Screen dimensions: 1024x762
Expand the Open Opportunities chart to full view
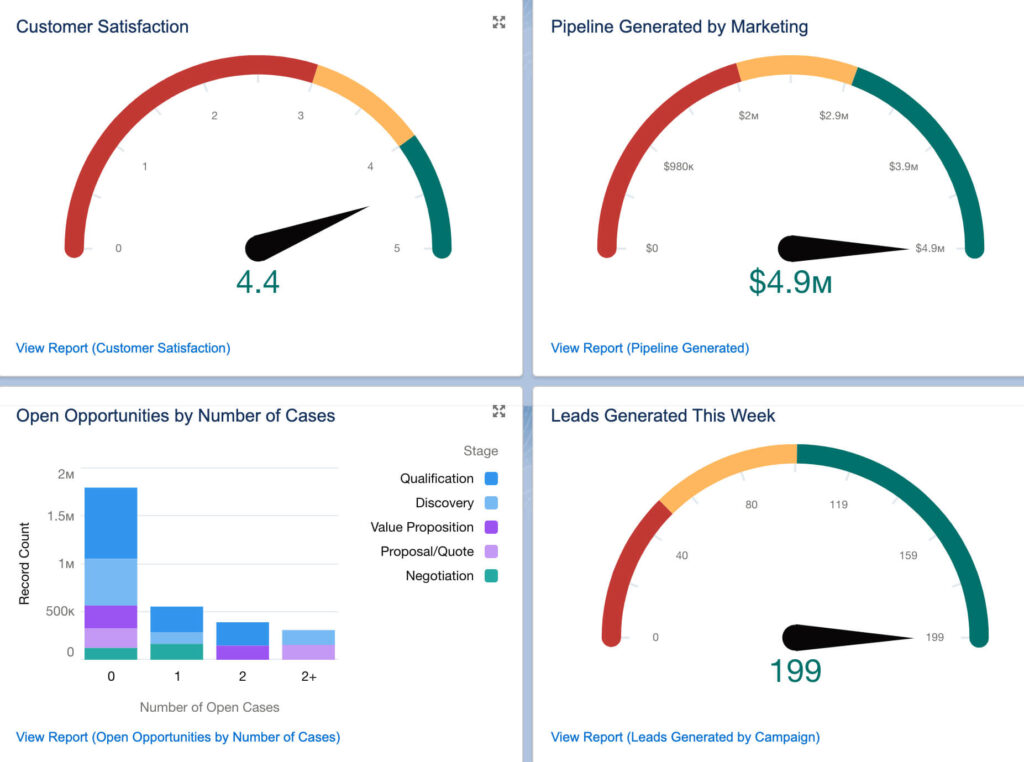click(x=499, y=411)
